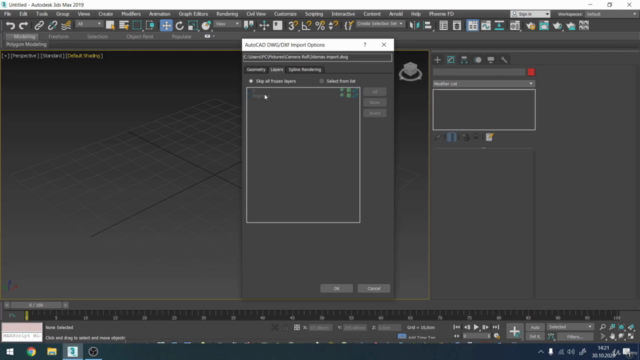The height and width of the screenshot is (360, 640).
Task: Toggle Key Mode icon beside frame field
Action: coord(457,336)
